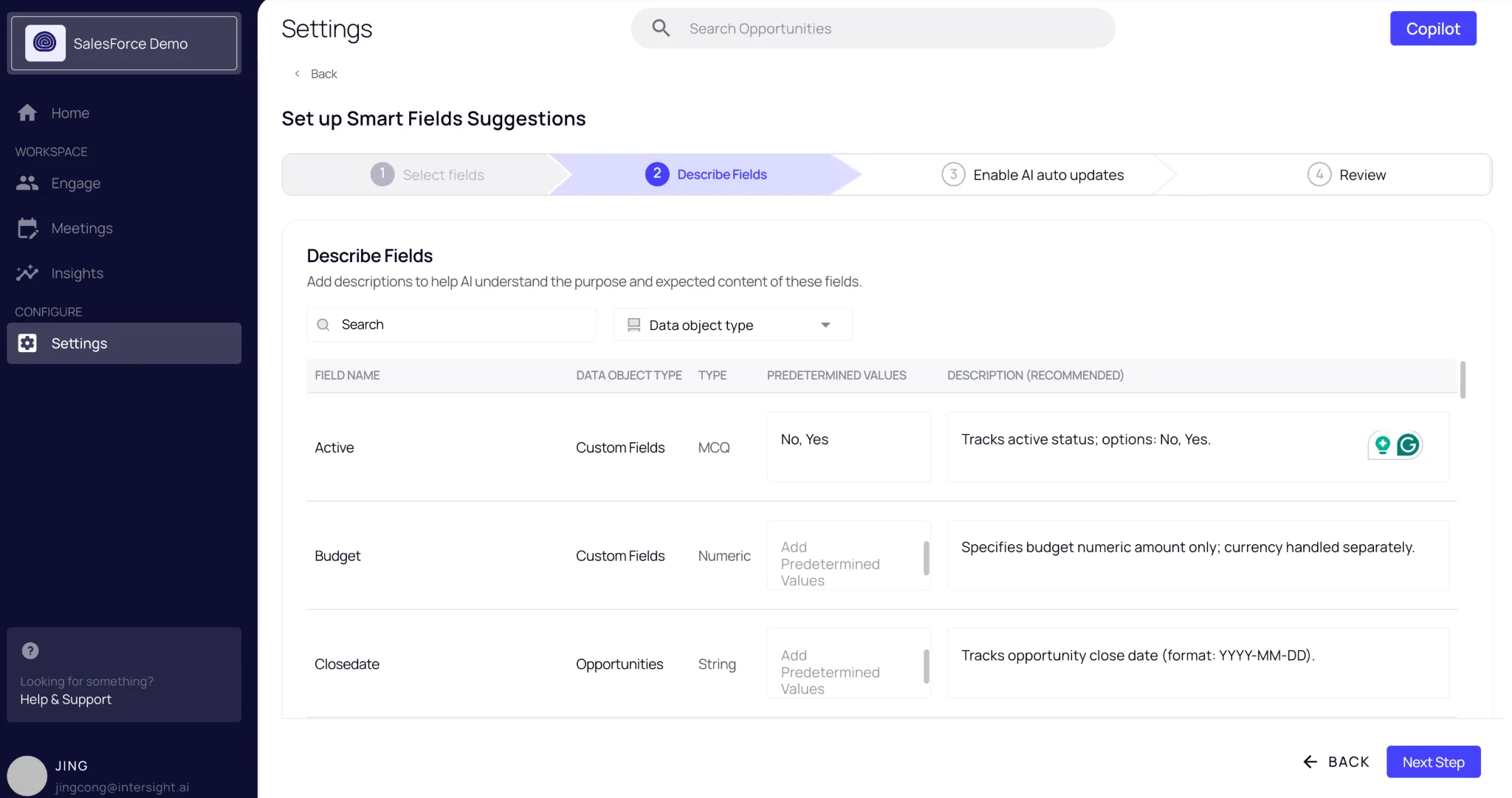Screen dimensions: 1512x798
Task: Click the green lightbulb suggestion icon
Action: [1382, 444]
